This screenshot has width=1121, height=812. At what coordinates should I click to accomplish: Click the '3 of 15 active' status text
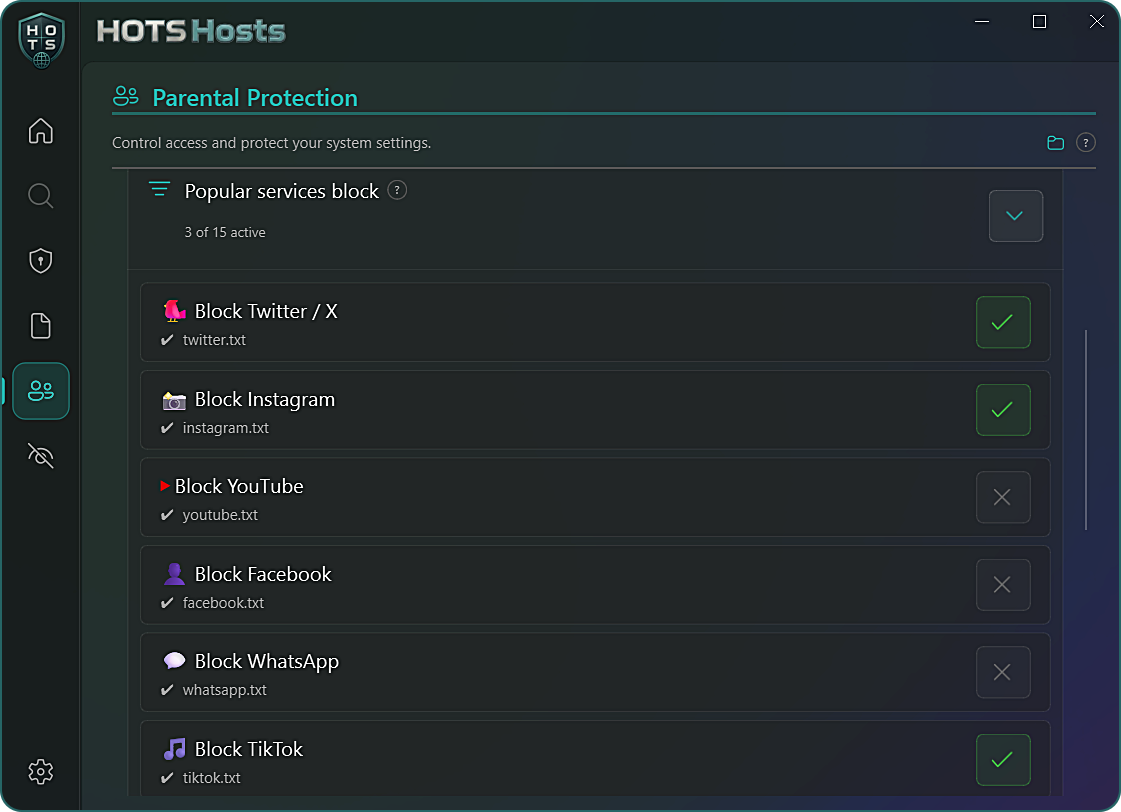coord(224,232)
